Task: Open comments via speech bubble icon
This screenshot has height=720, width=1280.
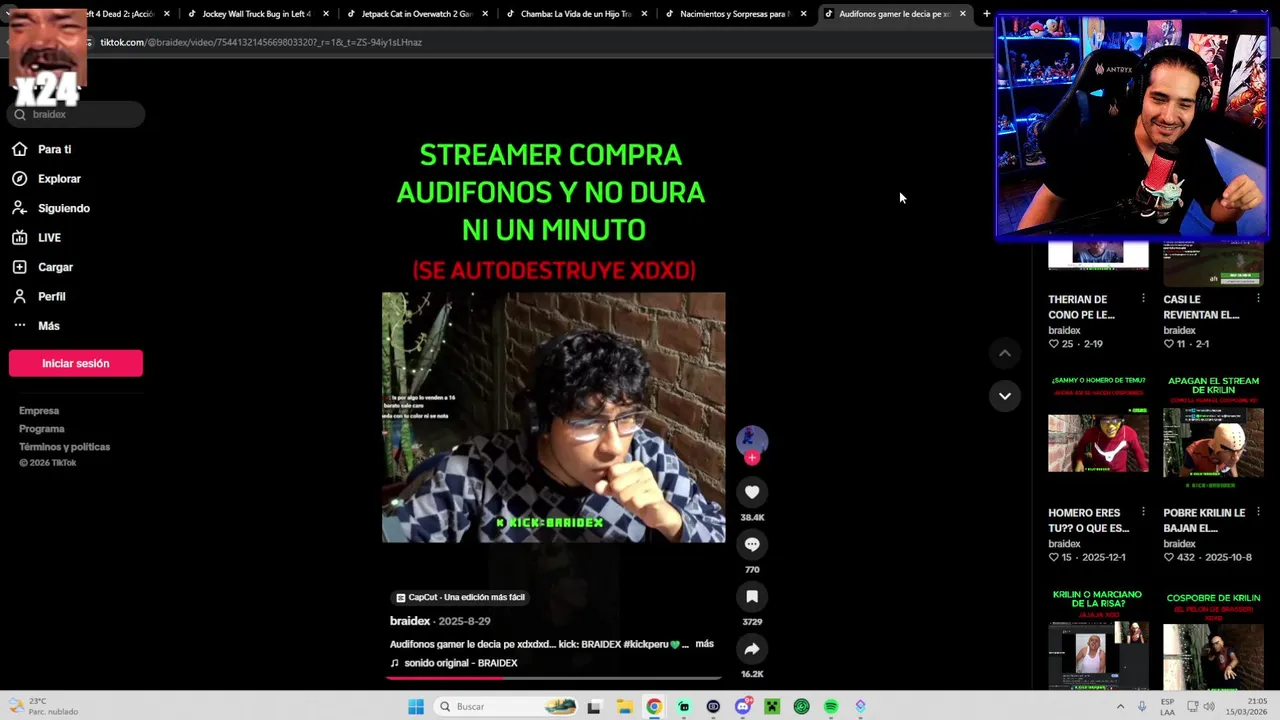Action: point(752,544)
